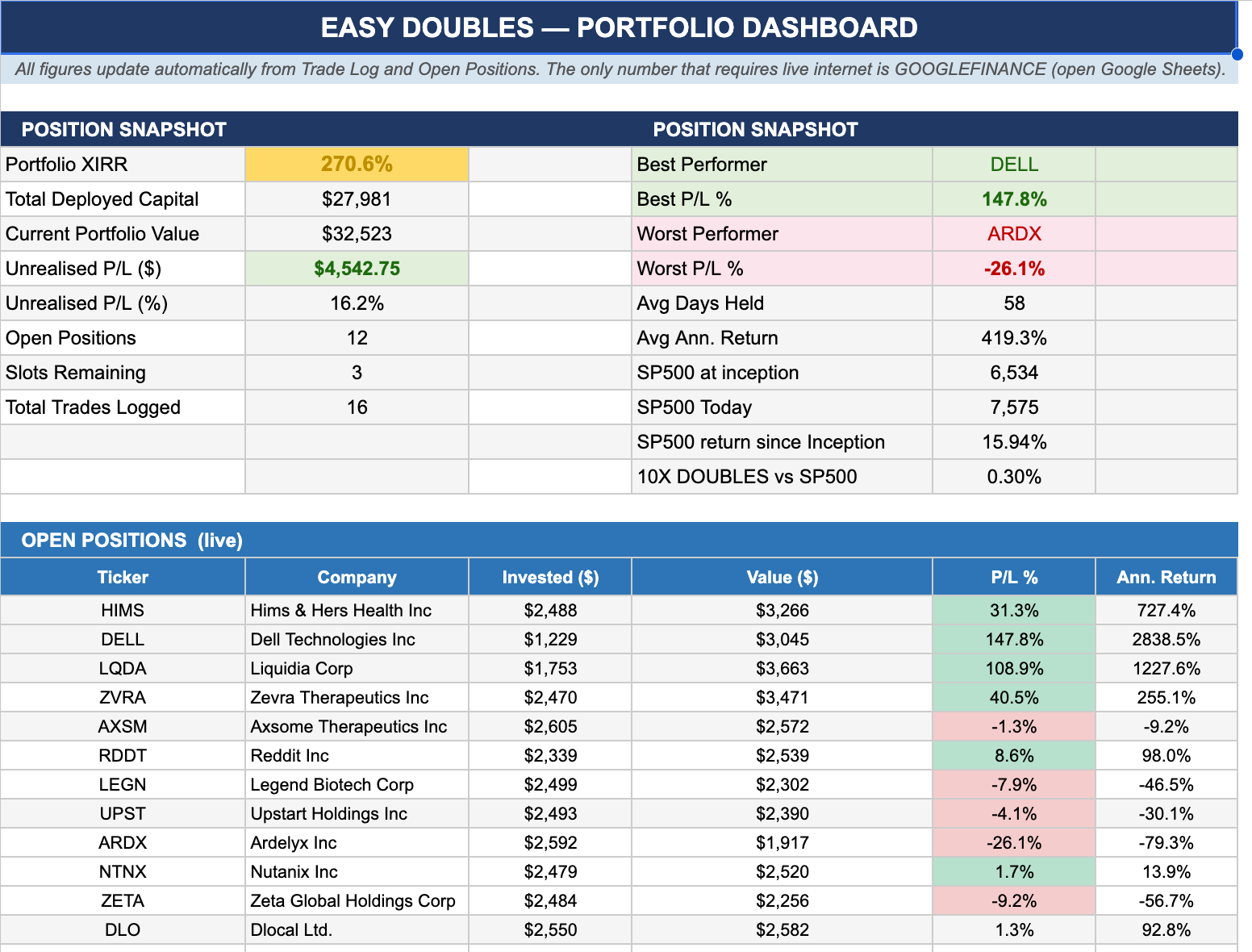
Task: Click the 108.9% P/L for Liquidia
Action: pos(1014,669)
